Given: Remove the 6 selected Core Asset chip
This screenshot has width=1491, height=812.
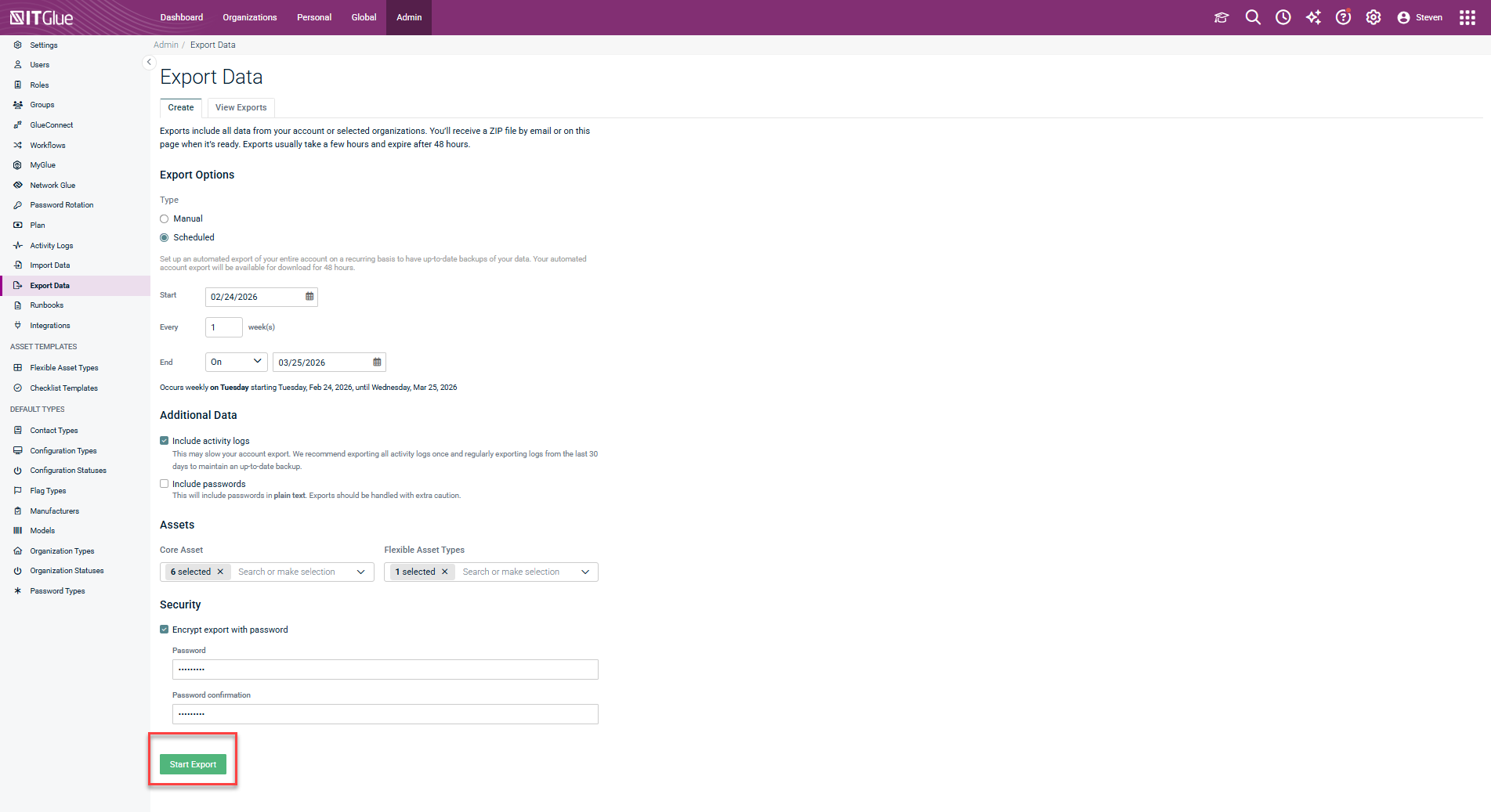Looking at the screenshot, I should [x=220, y=572].
